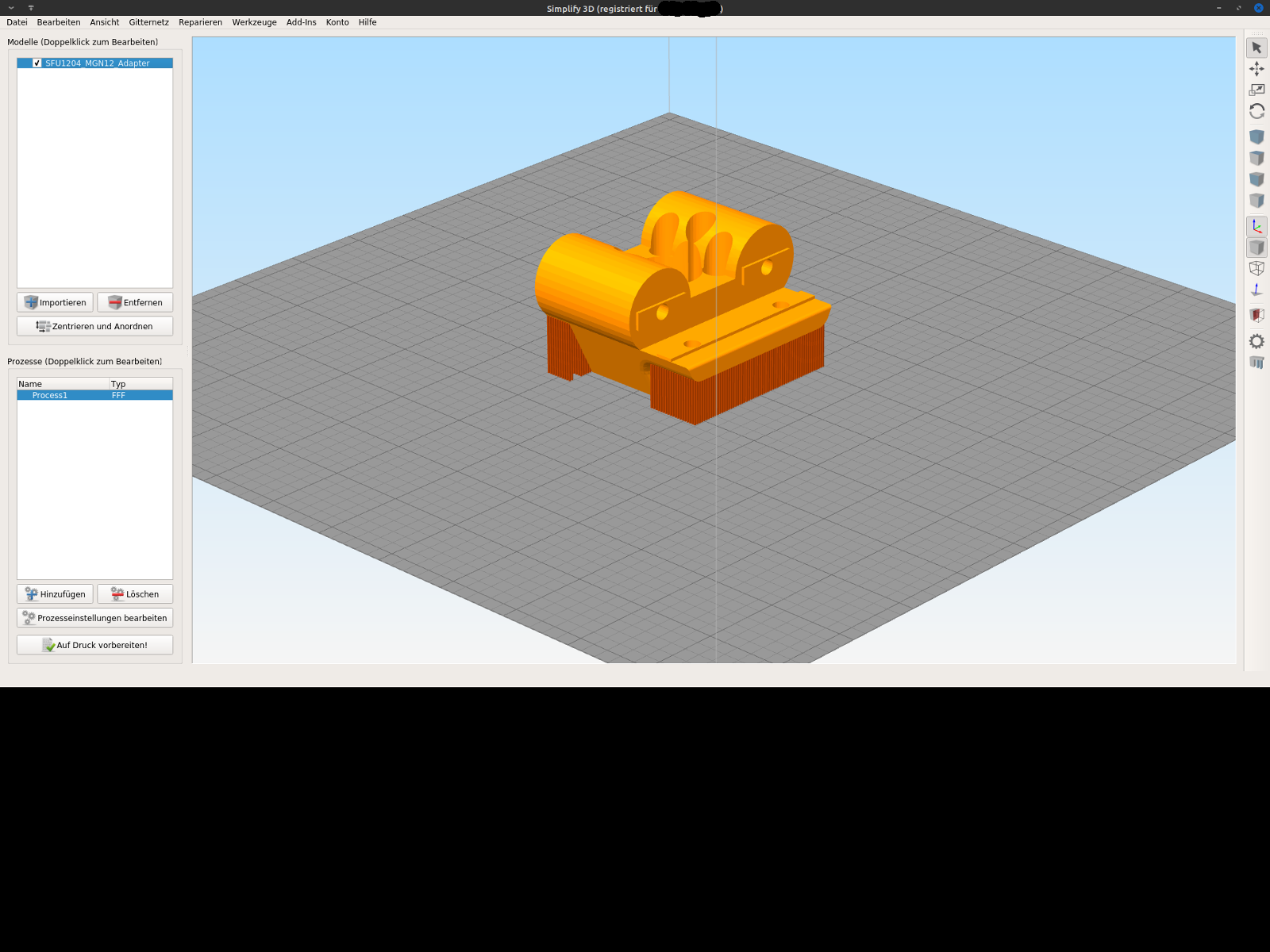Image resolution: width=1270 pixels, height=952 pixels.
Task: Switch to the side-highlighted cube view
Action: tap(1257, 201)
